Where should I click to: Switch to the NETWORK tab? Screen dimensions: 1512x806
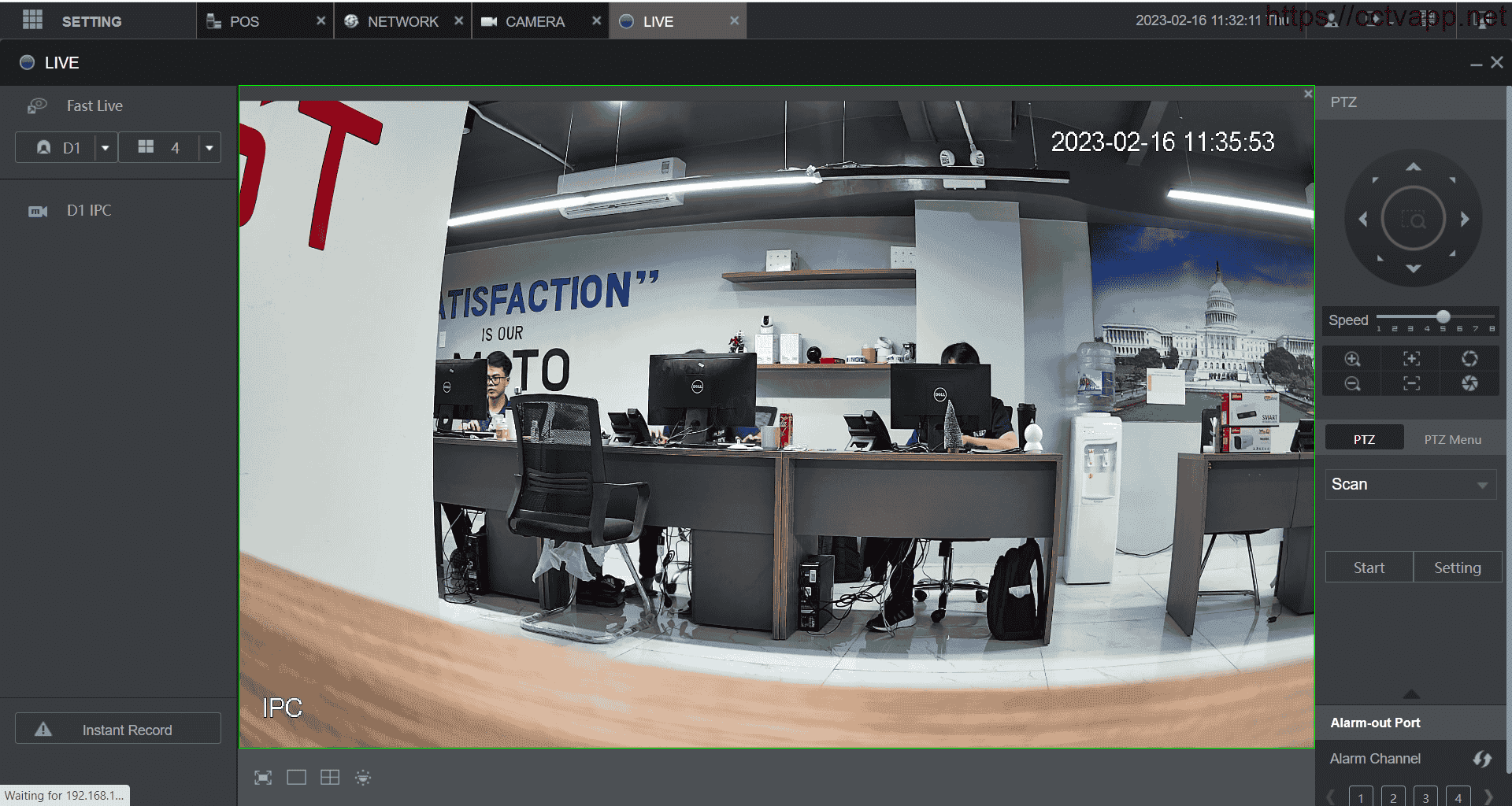point(402,21)
